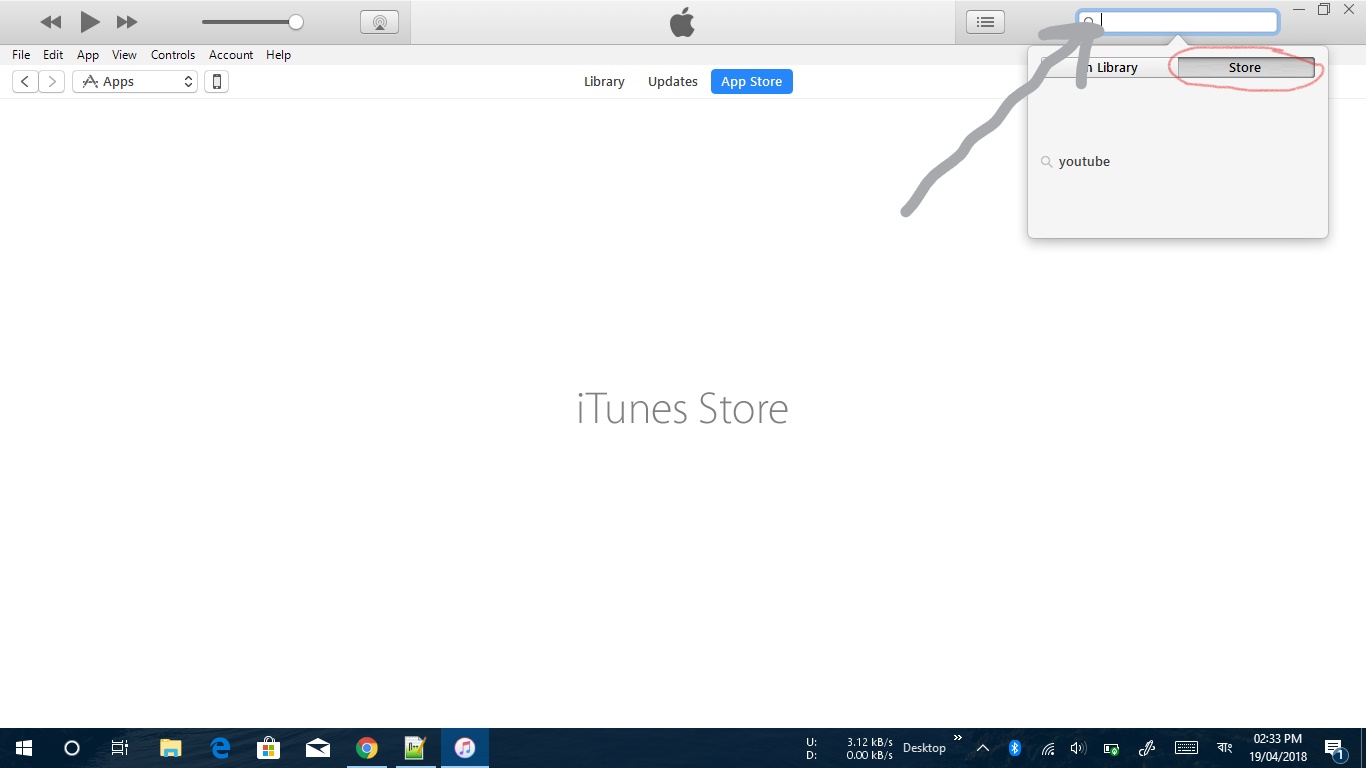
Task: Open the Windows Ink Workspace icon
Action: pyautogui.click(x=1147, y=748)
